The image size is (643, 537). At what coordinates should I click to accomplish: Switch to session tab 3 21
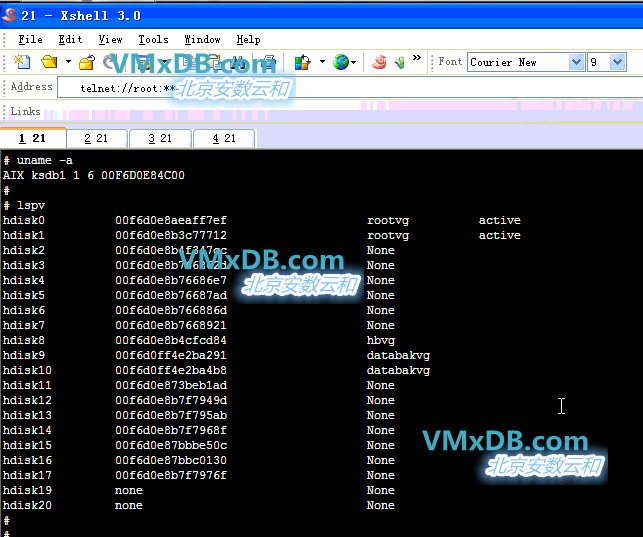[160, 138]
